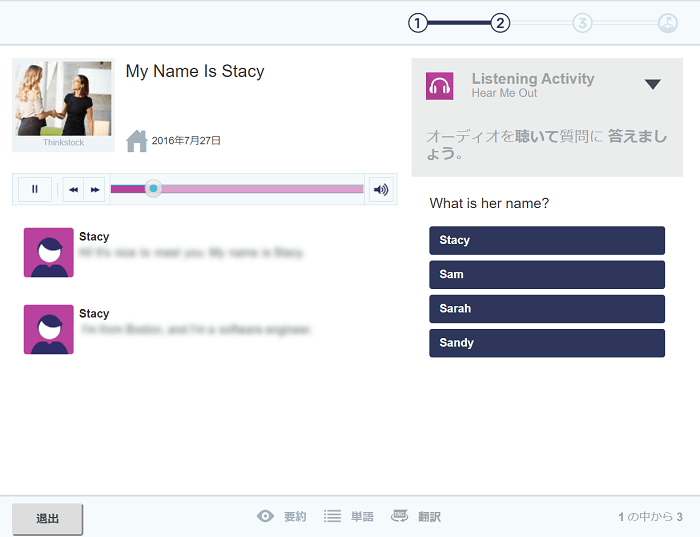Click the 退出 exit button
The width and height of the screenshot is (700, 537).
pyautogui.click(x=47, y=519)
